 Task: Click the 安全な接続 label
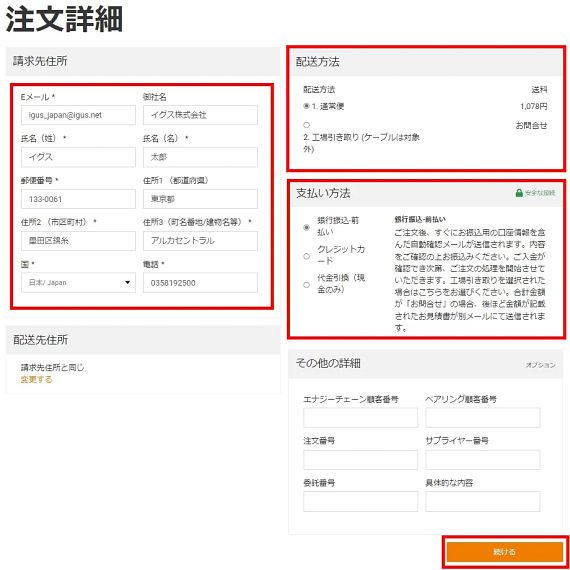click(x=540, y=193)
